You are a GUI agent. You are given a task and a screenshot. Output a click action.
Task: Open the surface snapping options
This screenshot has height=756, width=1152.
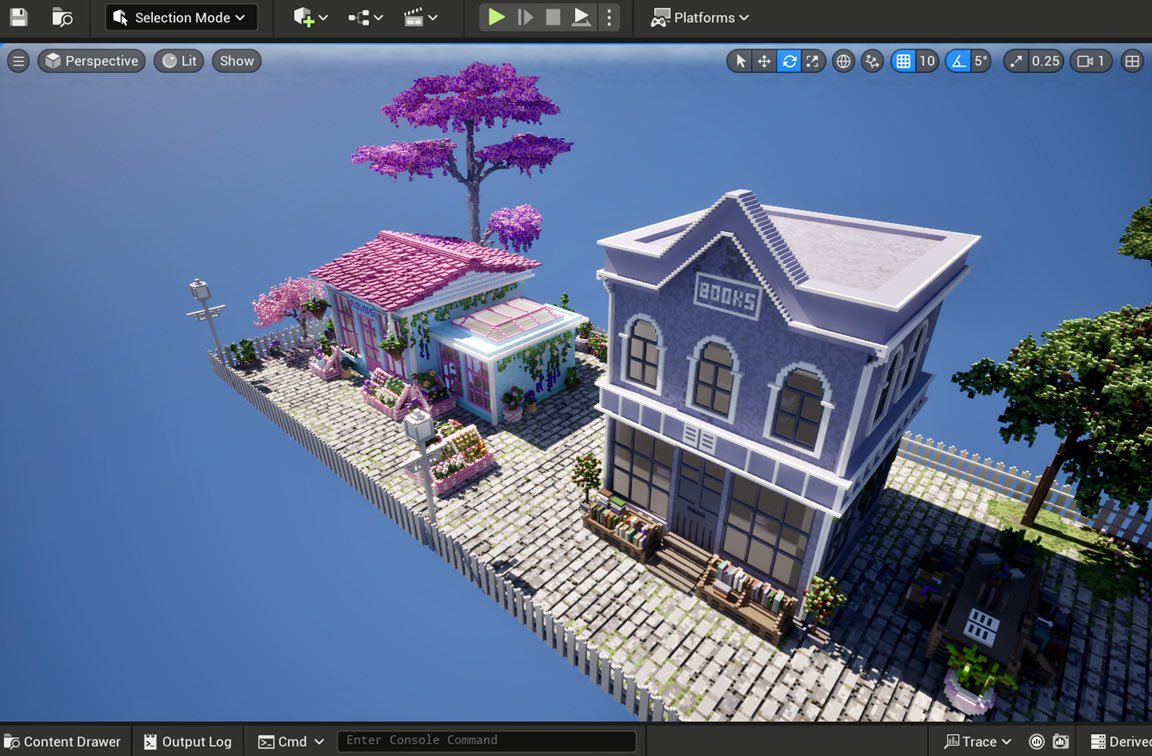coord(872,61)
